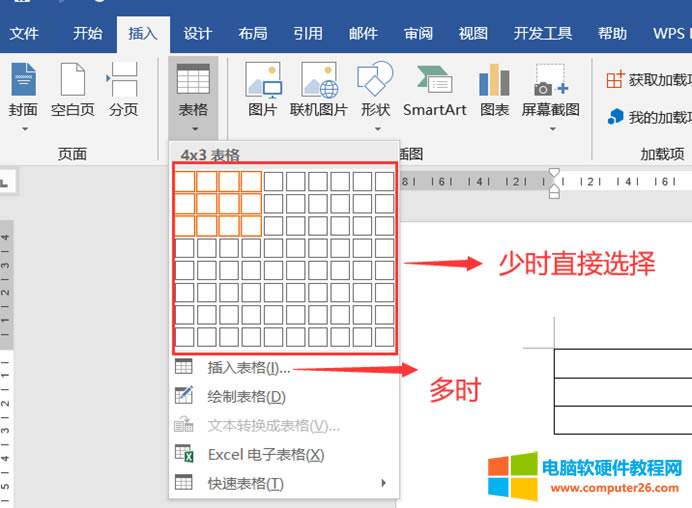Image resolution: width=692 pixels, height=508 pixels.
Task: Click the Get Add-ins (获取加载项) icon
Action: [646, 79]
